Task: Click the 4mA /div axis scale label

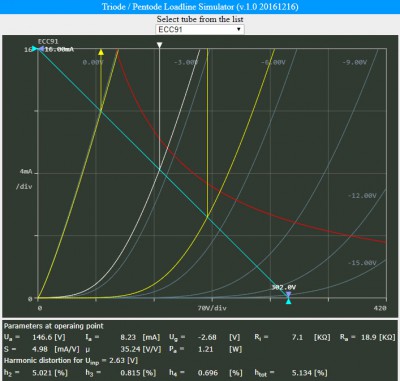Action: 24,179
